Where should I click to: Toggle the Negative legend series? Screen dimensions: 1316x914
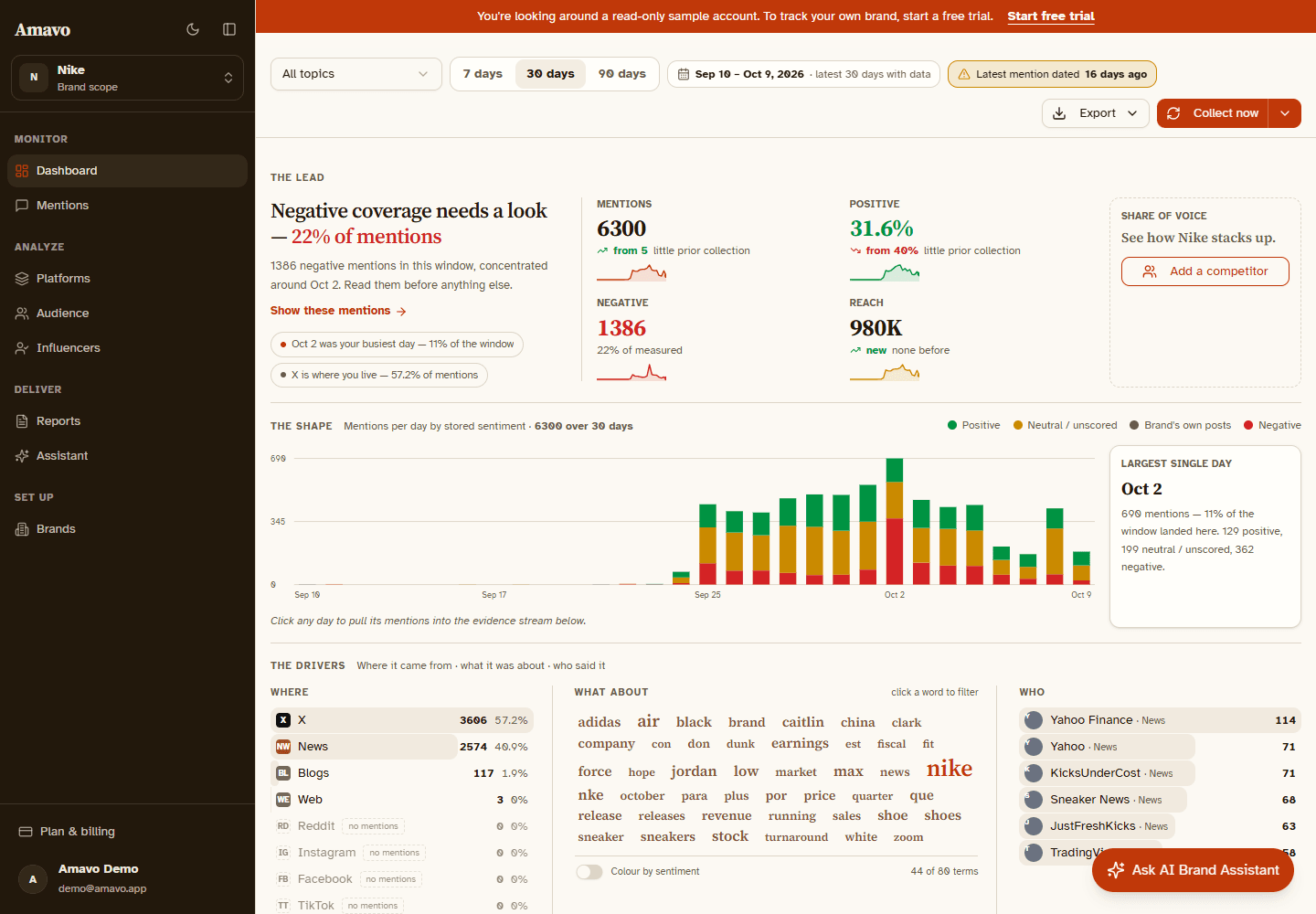point(1272,425)
